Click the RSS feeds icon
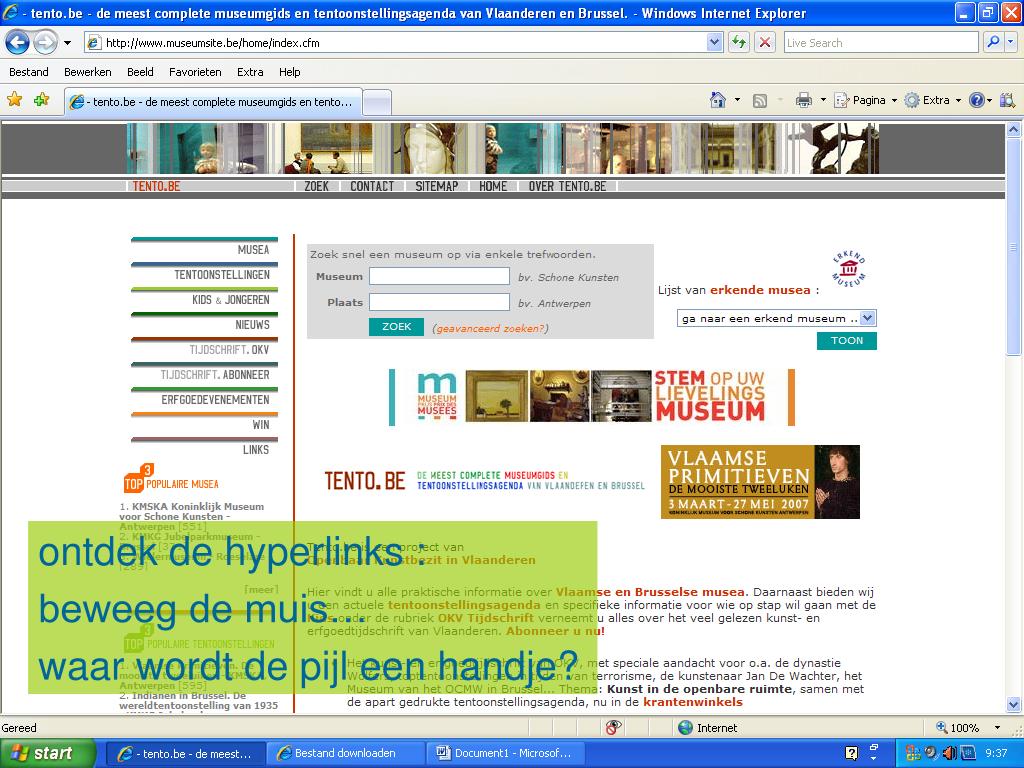Viewport: 1024px width, 768px height. 760,101
